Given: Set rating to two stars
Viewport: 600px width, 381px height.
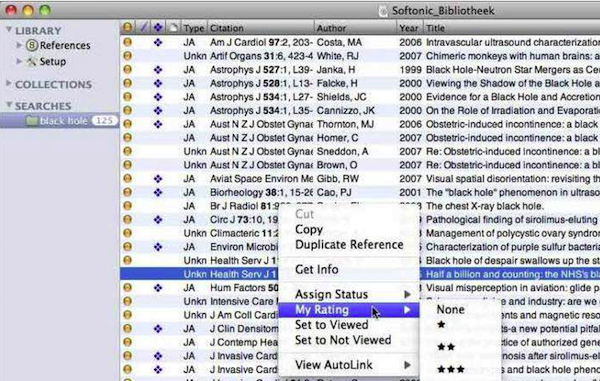Looking at the screenshot, I should coord(446,347).
